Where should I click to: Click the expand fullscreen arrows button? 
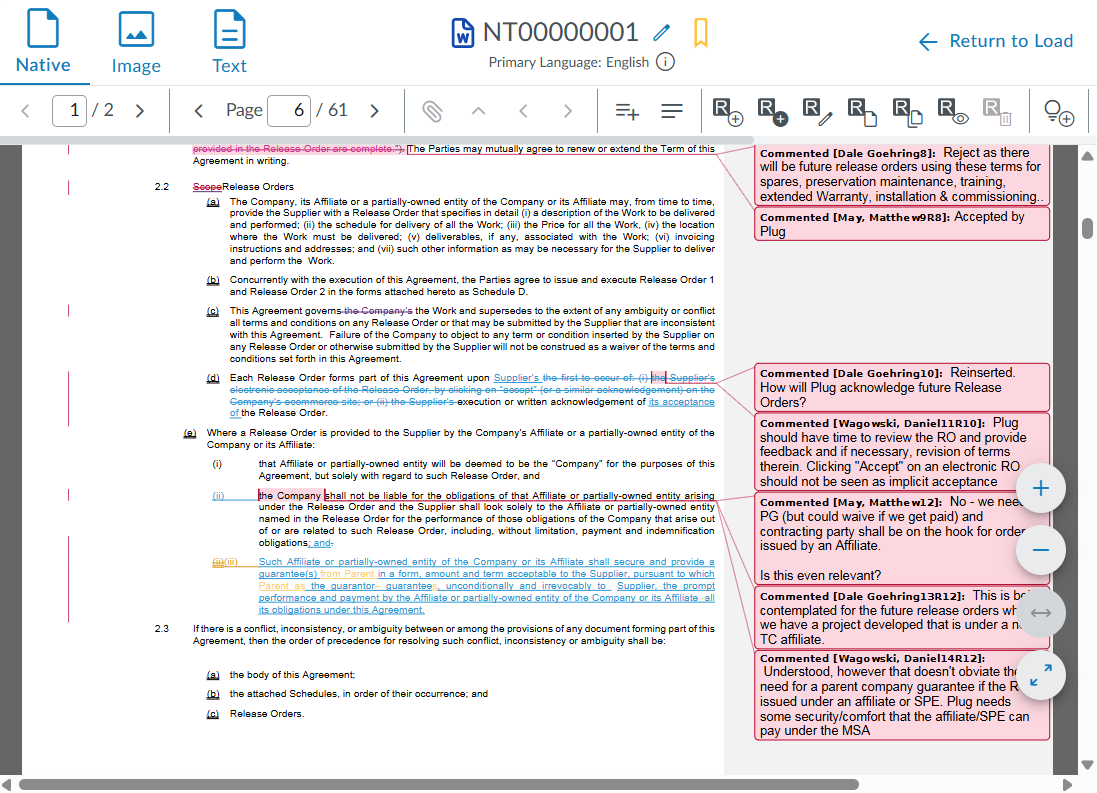click(x=1040, y=675)
